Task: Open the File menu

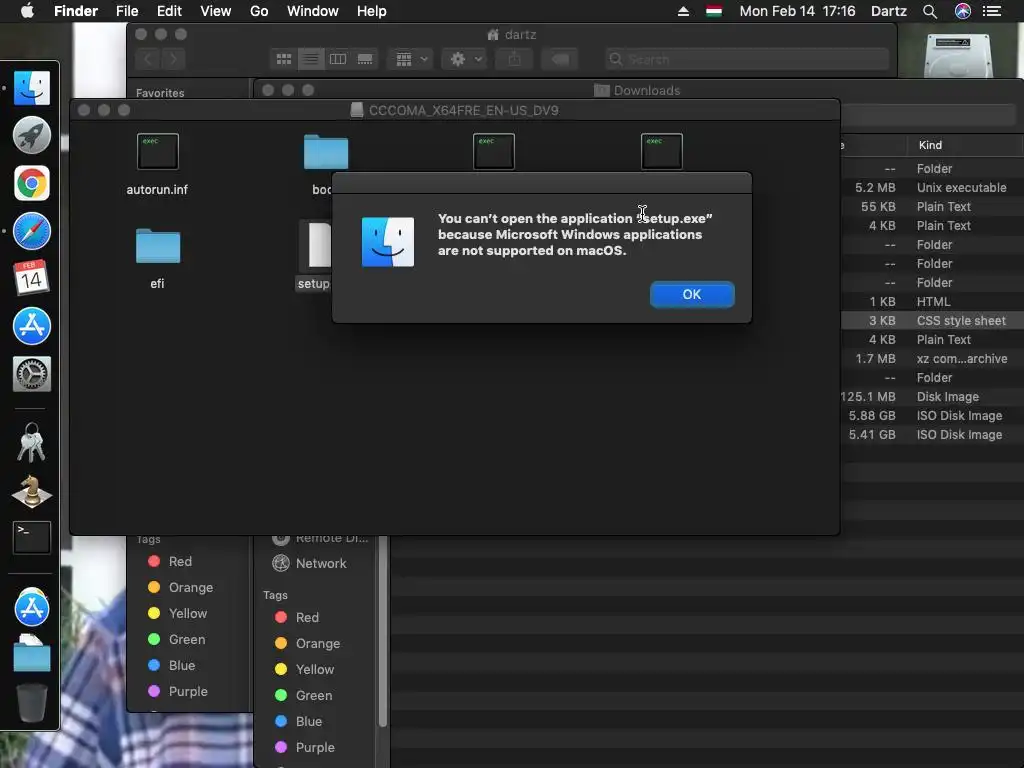Action: click(x=127, y=11)
